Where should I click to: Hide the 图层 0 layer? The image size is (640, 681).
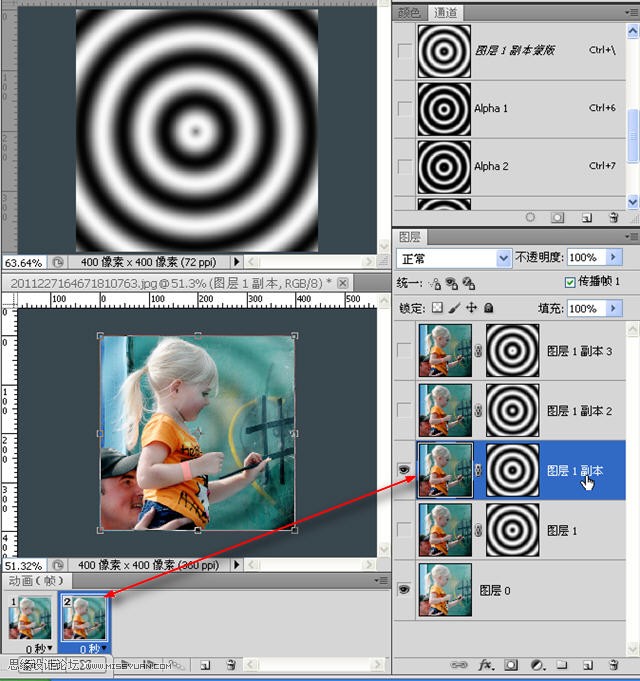[x=404, y=589]
